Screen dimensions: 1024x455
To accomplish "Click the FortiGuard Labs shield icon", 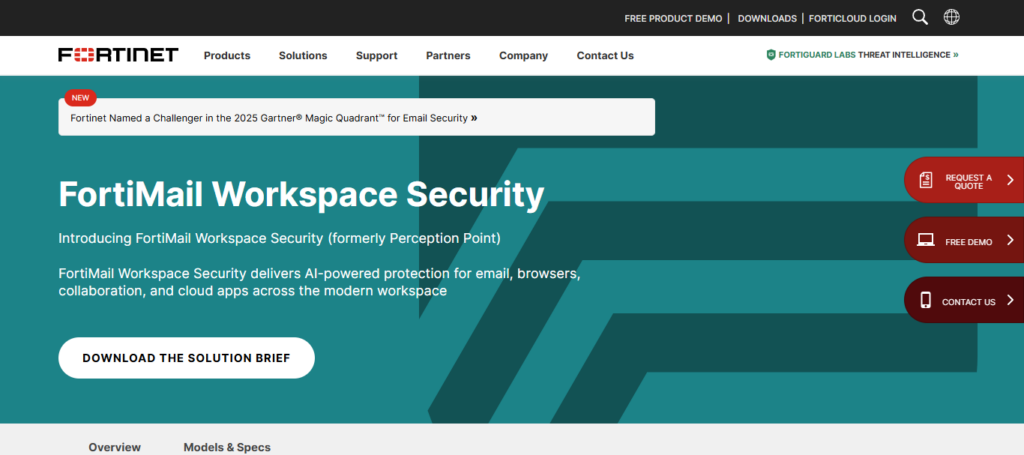I will pos(771,55).
